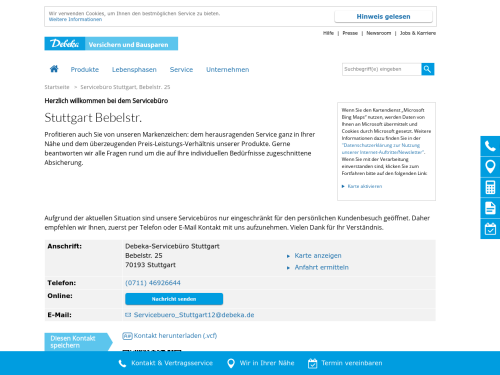The image size is (500, 375).
Task: Dismiss cookies with Hinweis gelesen
Action: pos(383,17)
